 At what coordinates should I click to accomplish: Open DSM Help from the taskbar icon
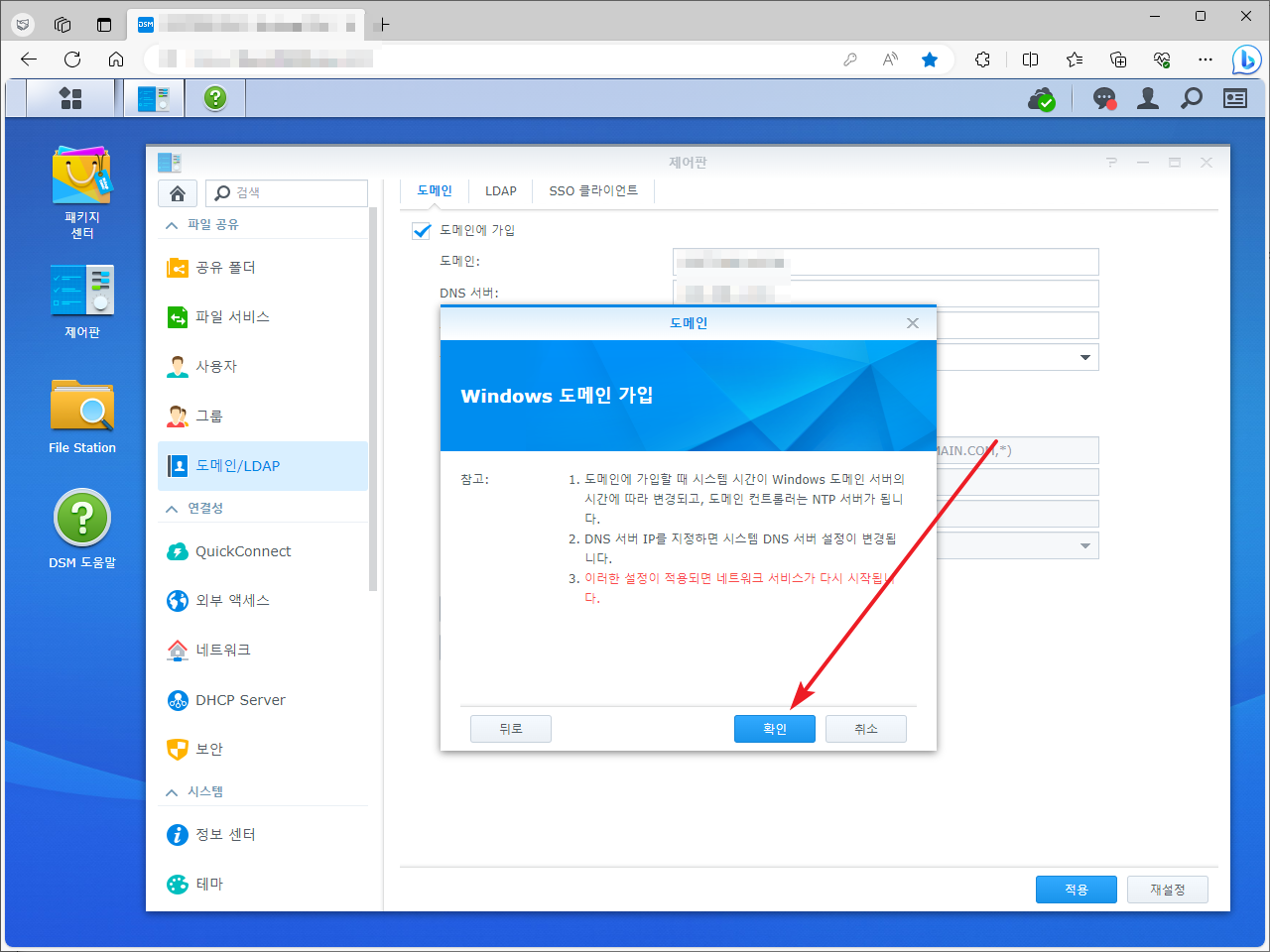point(215,98)
